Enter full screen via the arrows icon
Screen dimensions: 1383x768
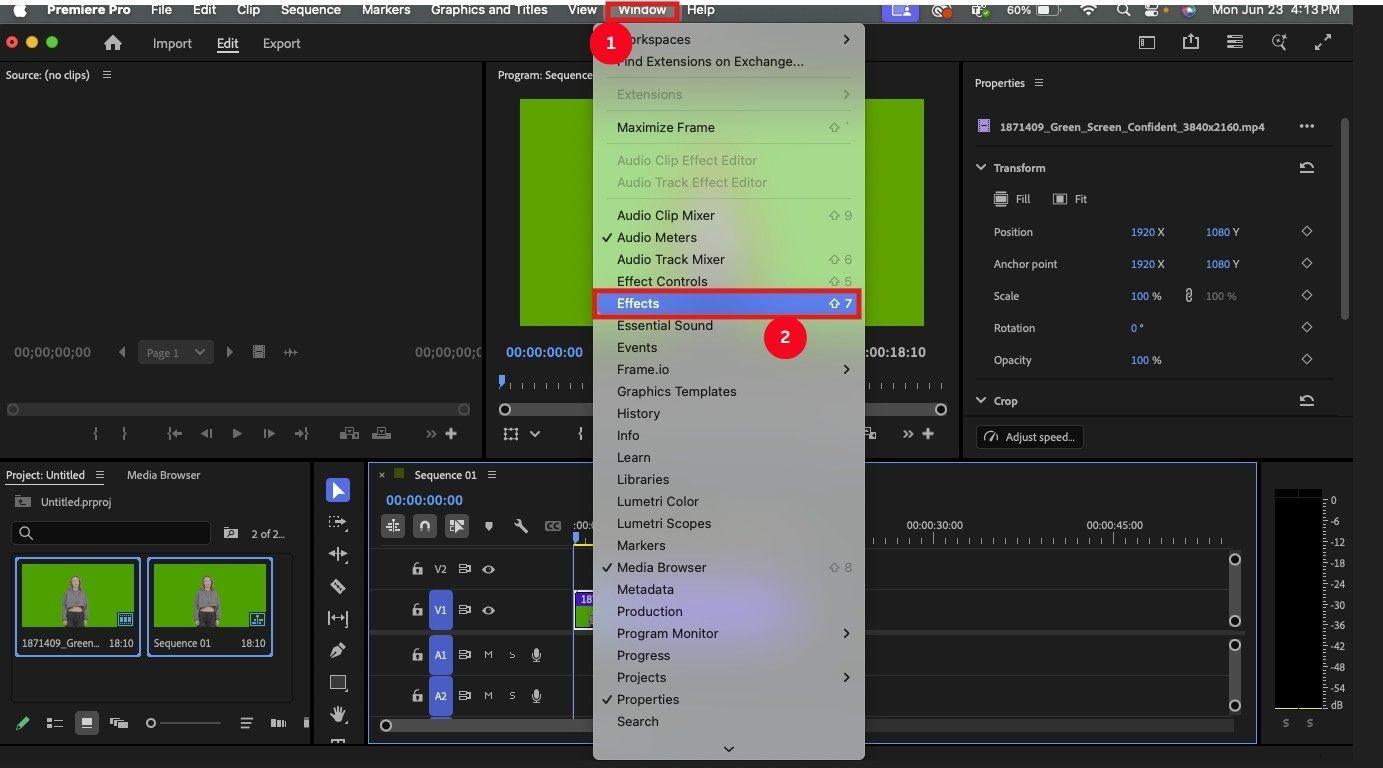point(1323,42)
